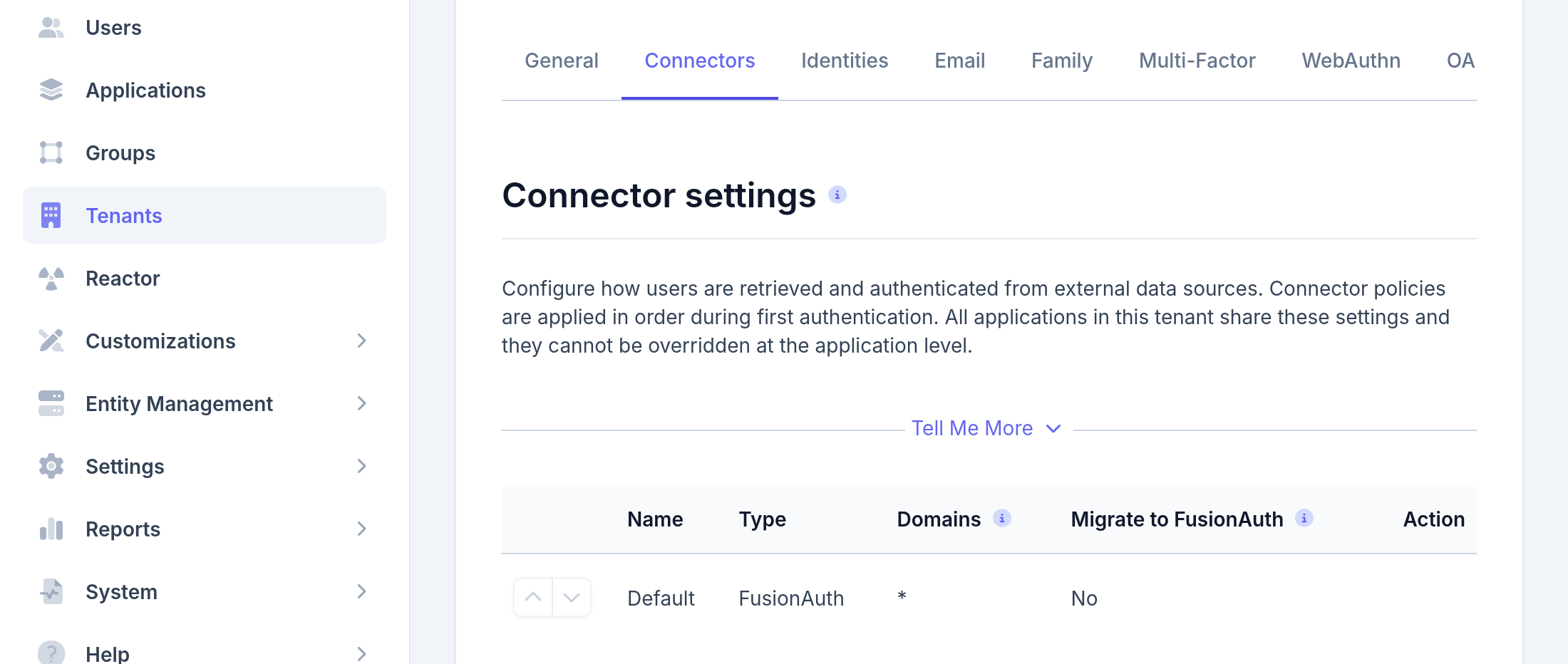The height and width of the screenshot is (664, 1568).
Task: Open the Groups page link
Action: (205, 153)
